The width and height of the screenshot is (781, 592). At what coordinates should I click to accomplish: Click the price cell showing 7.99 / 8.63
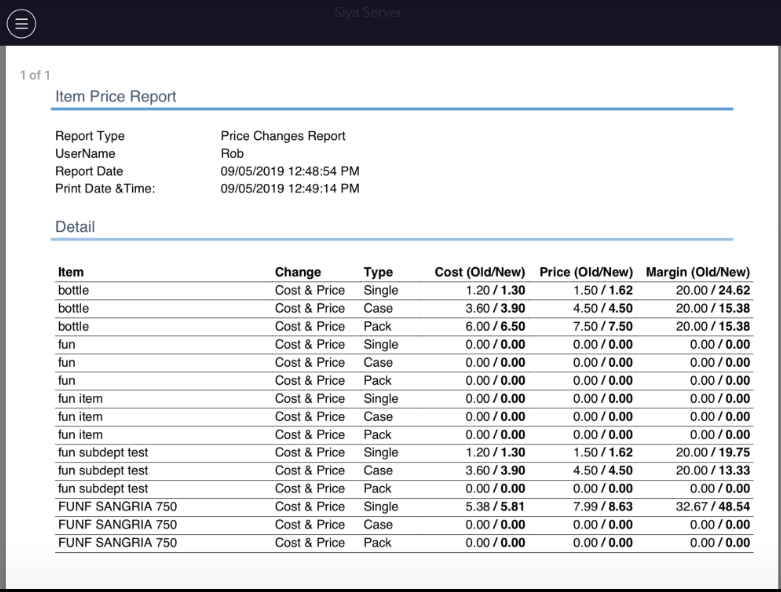(603, 507)
